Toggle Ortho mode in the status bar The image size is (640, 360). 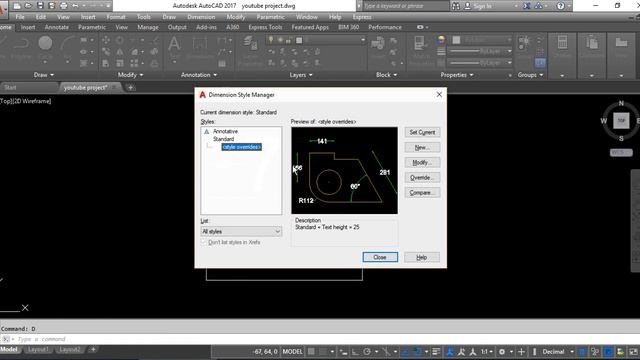(356, 352)
